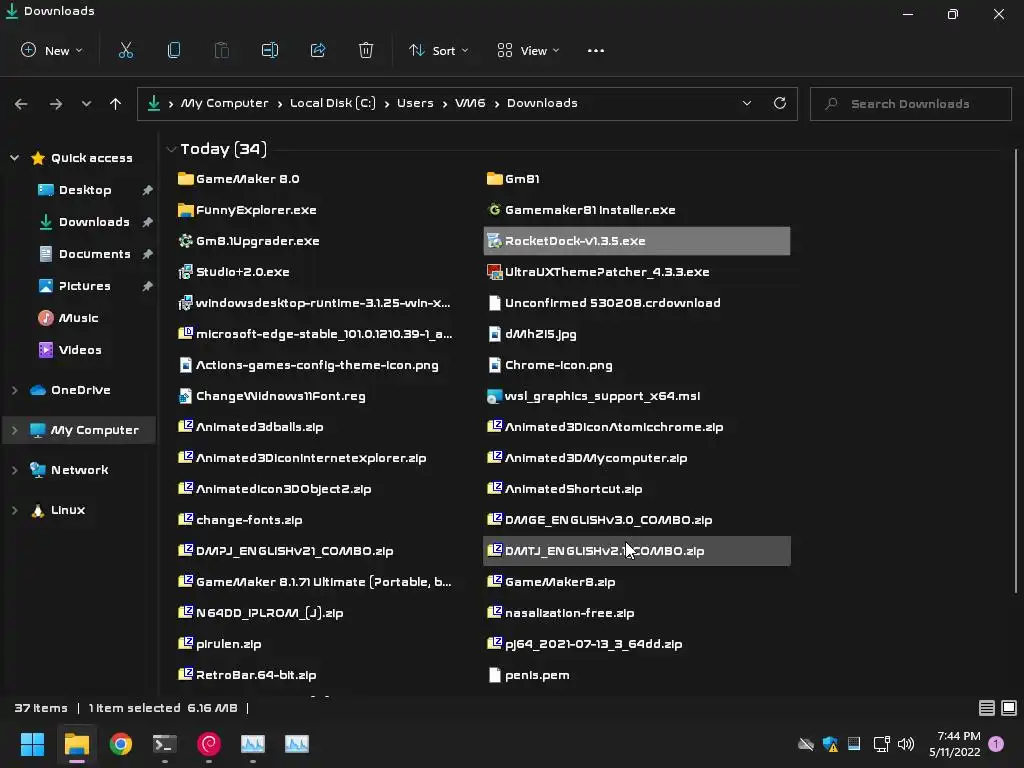The height and width of the screenshot is (768, 1024).
Task: Open recent locations chevron dropdown
Action: [x=86, y=104]
